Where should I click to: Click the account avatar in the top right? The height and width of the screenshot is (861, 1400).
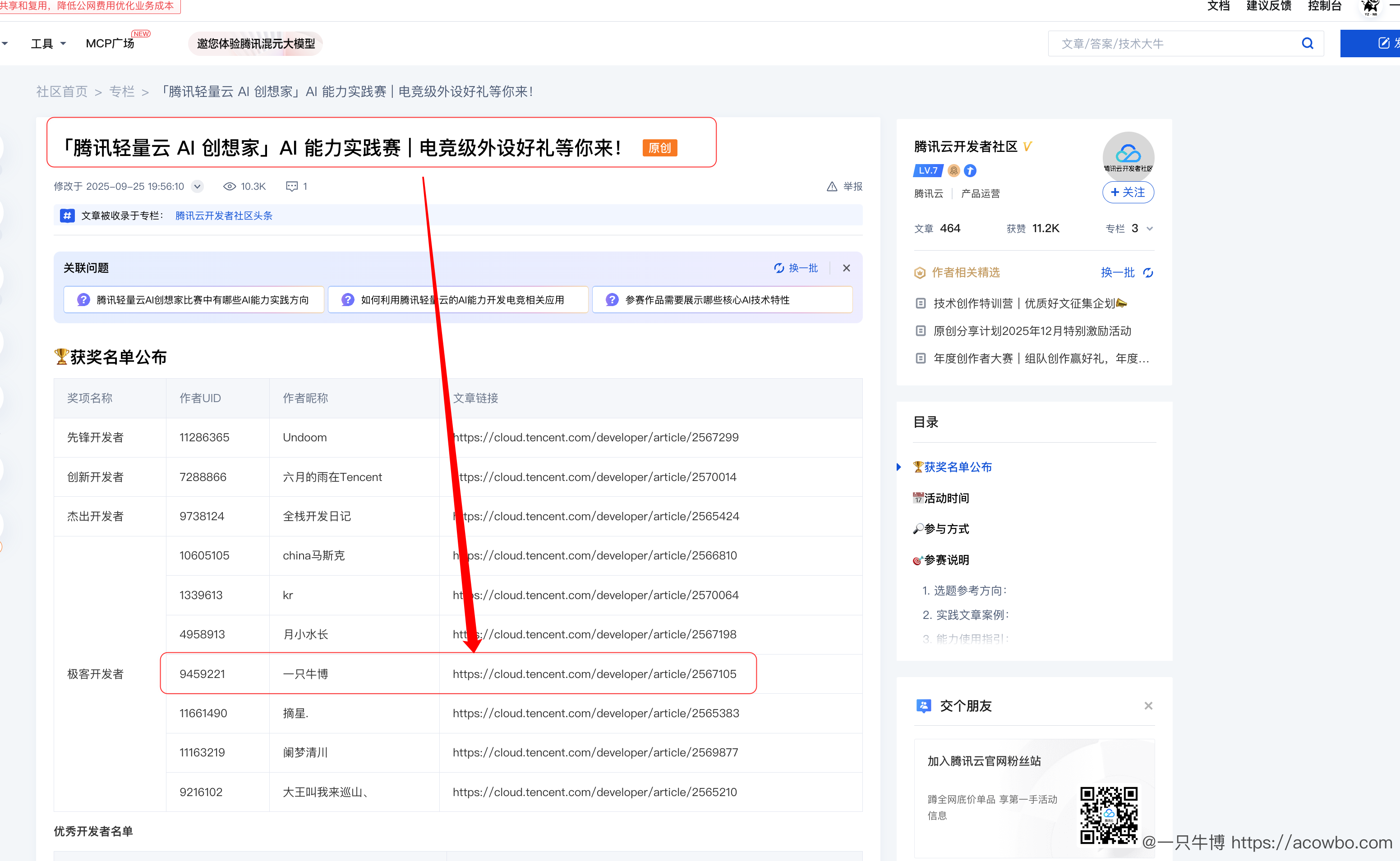(1370, 8)
